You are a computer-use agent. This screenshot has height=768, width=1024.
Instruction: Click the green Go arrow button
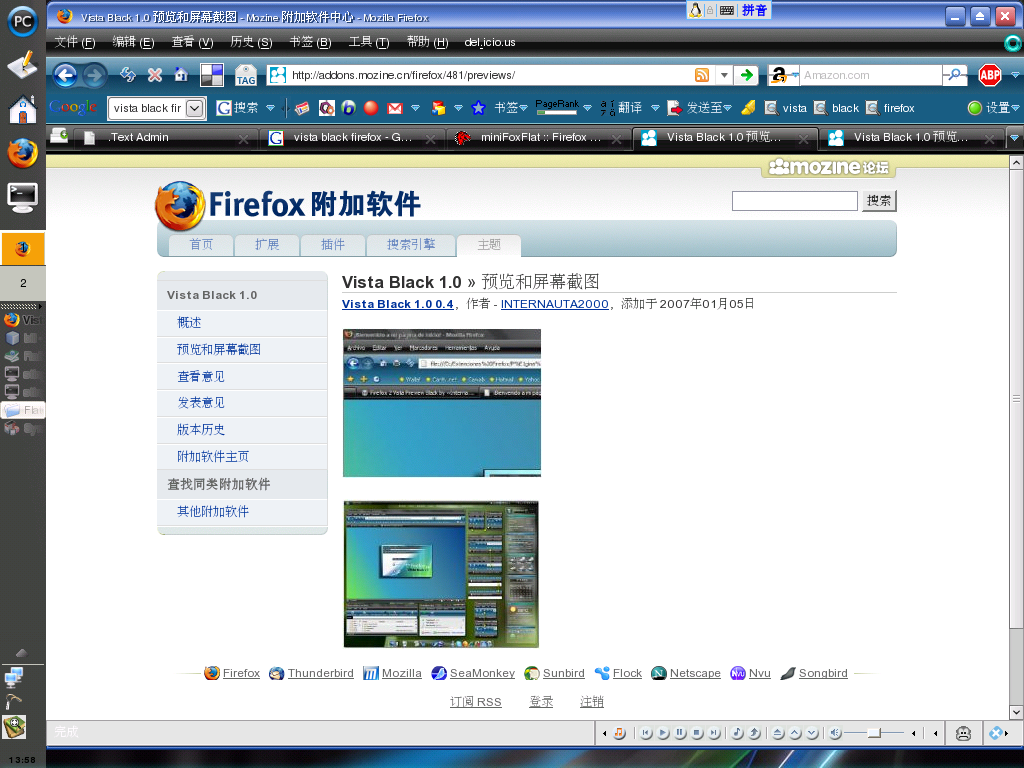[x=746, y=75]
